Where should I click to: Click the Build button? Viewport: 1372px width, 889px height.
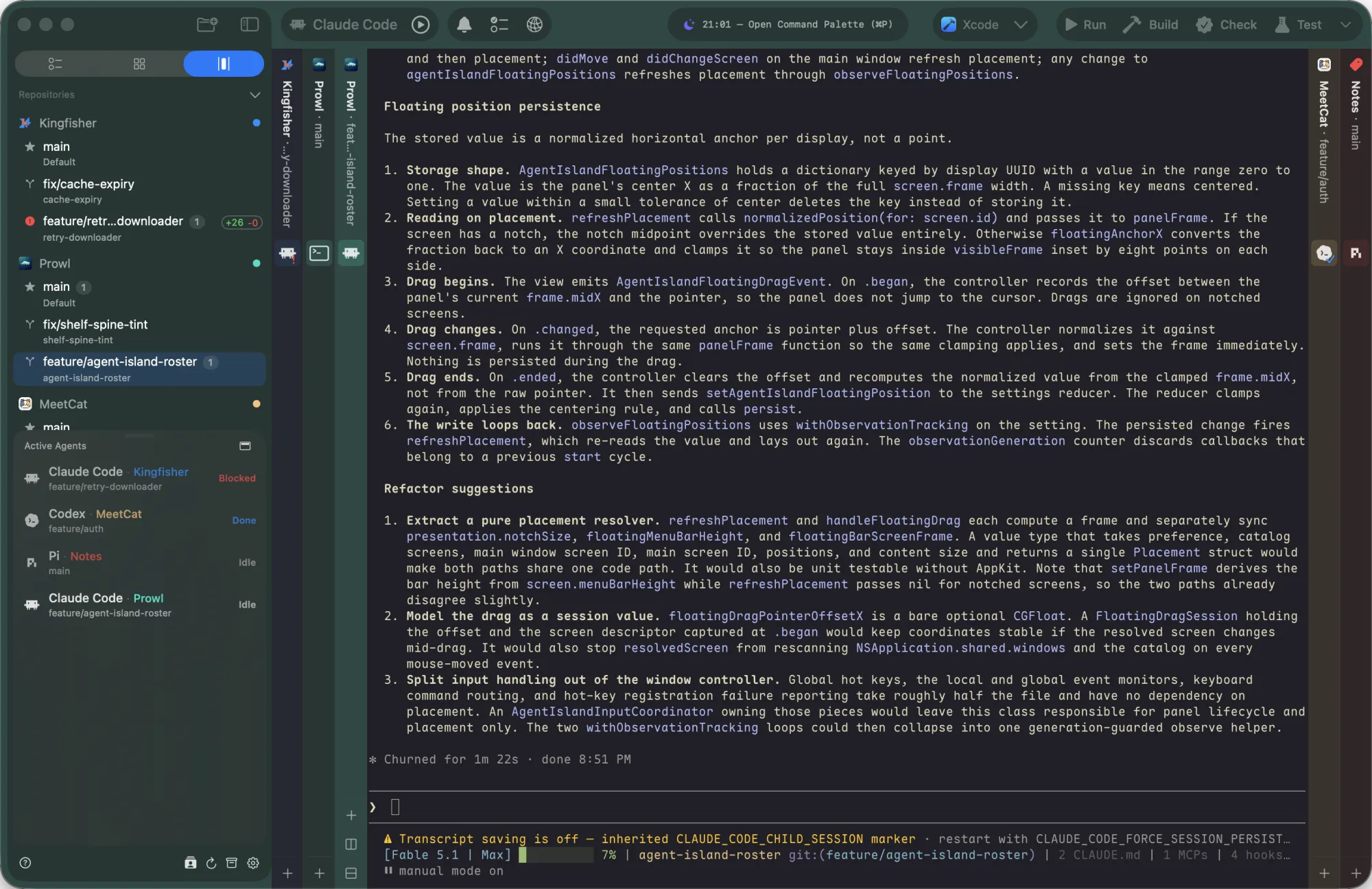(1150, 25)
